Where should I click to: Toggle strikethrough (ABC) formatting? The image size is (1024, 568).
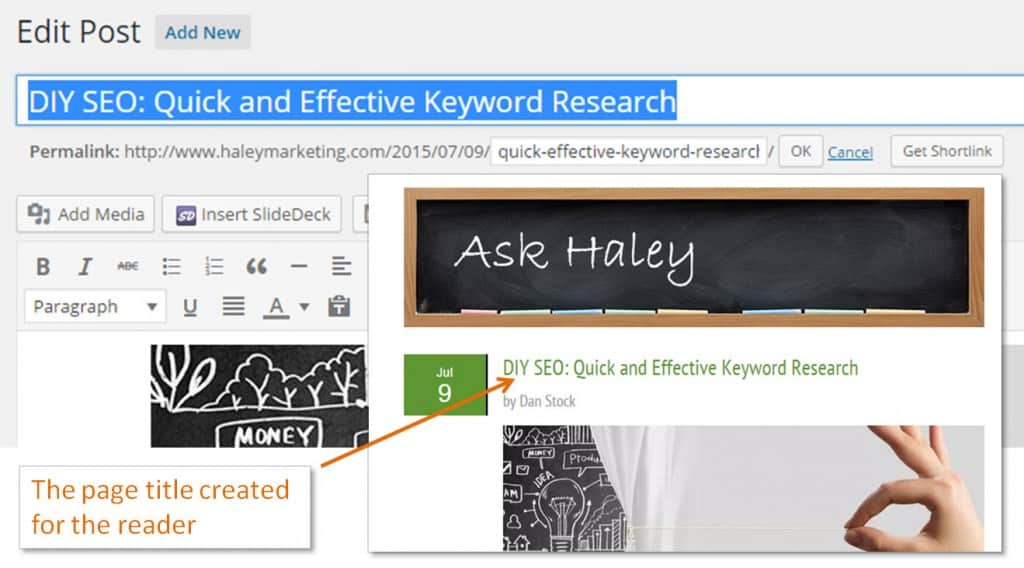point(127,266)
